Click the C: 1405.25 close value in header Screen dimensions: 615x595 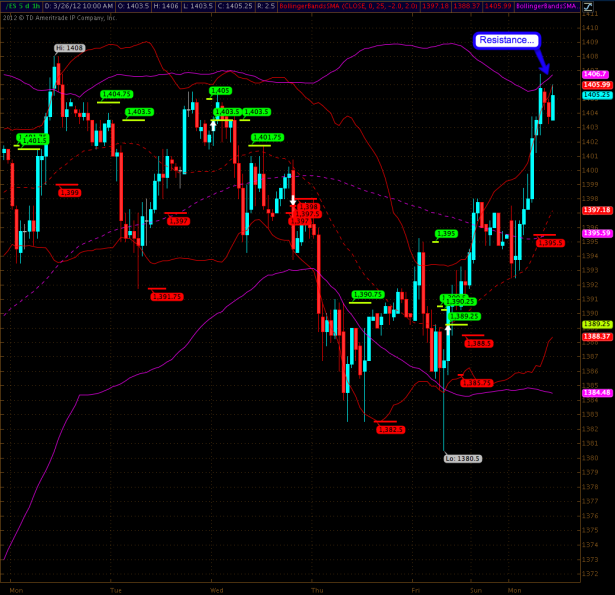point(235,6)
